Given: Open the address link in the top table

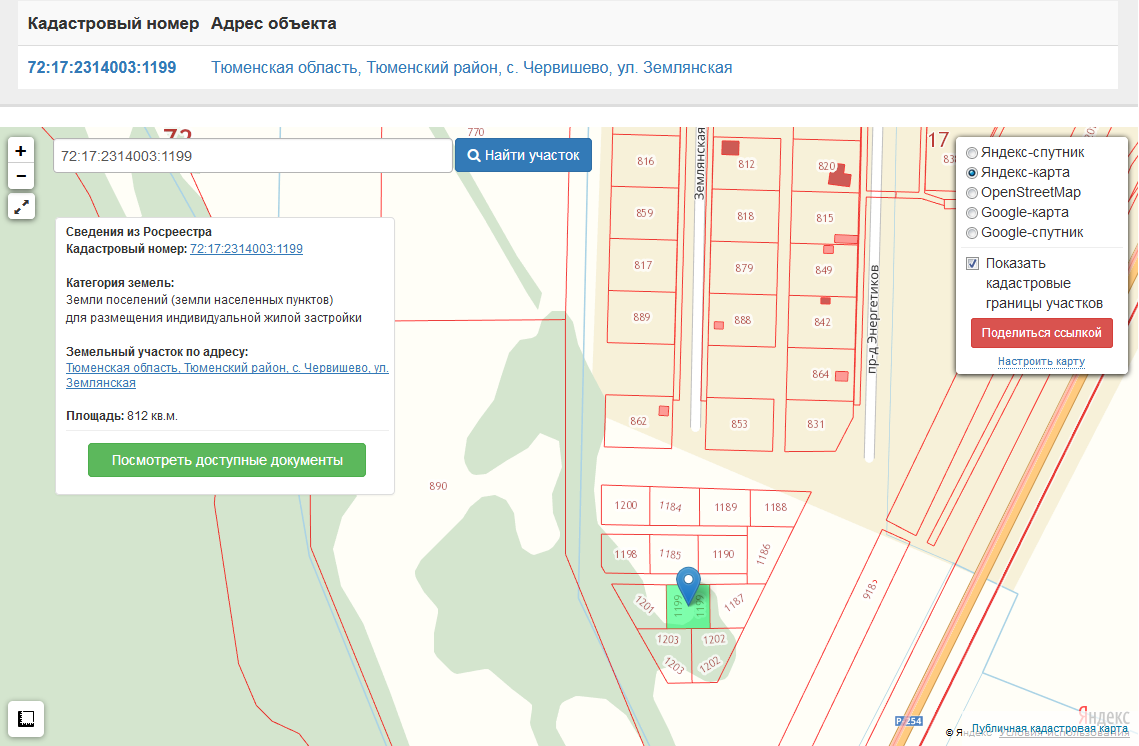Looking at the screenshot, I should (x=471, y=68).
